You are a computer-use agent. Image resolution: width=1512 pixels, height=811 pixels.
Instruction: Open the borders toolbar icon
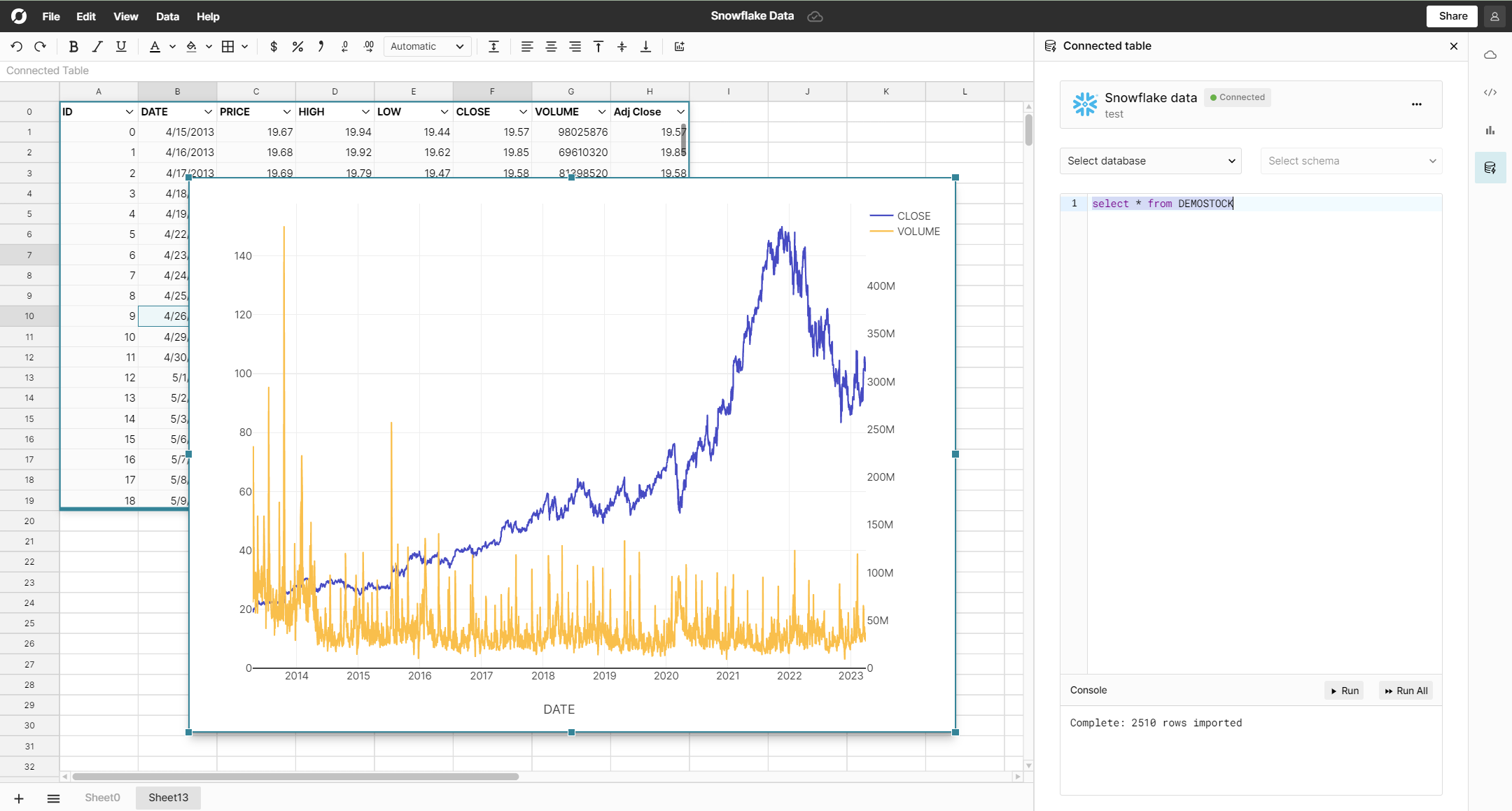[x=227, y=46]
